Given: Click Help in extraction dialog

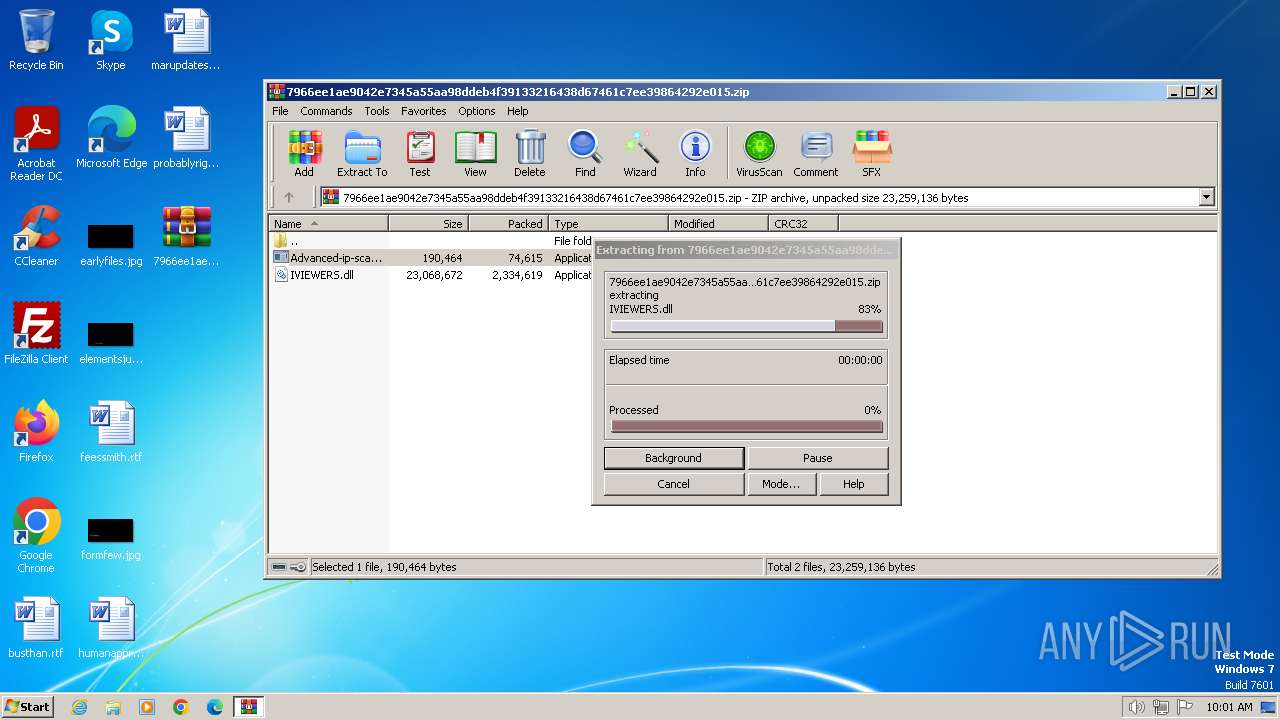Looking at the screenshot, I should [854, 484].
